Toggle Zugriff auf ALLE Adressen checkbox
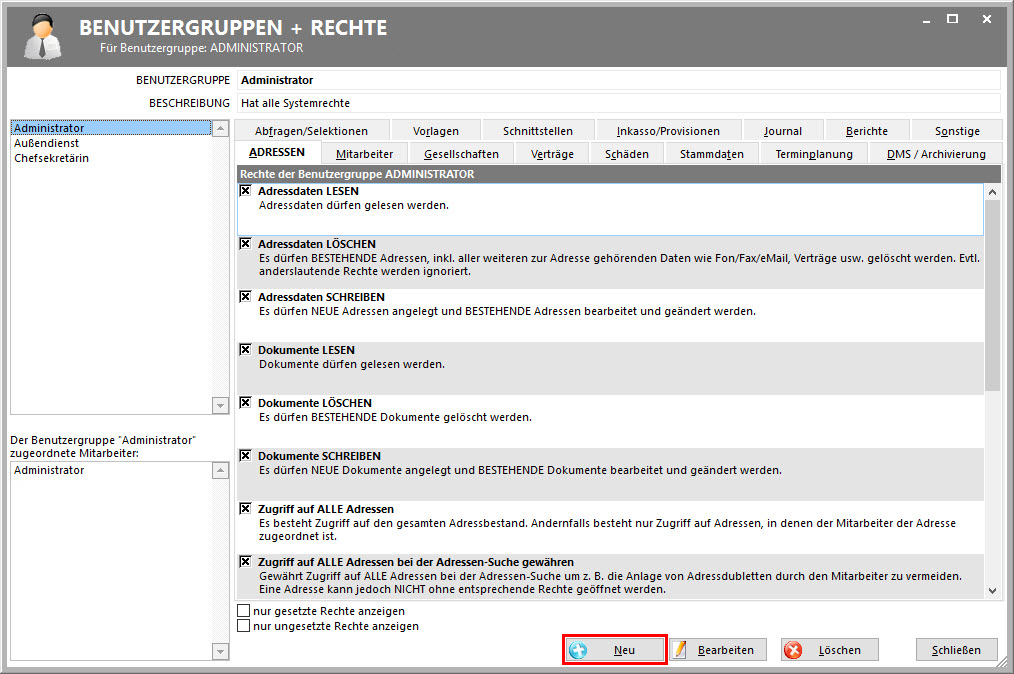The width and height of the screenshot is (1014, 674). 245,509
